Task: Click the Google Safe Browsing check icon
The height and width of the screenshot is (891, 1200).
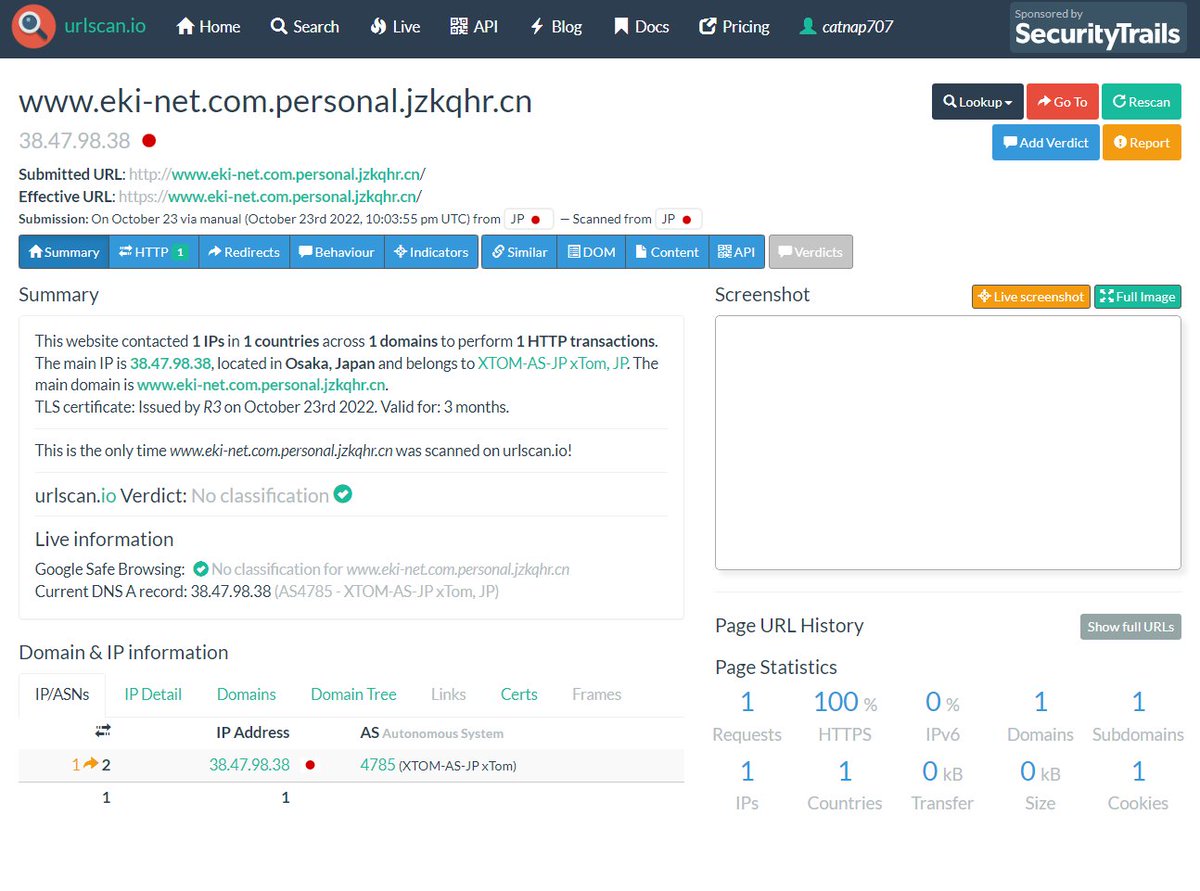Action: (200, 569)
